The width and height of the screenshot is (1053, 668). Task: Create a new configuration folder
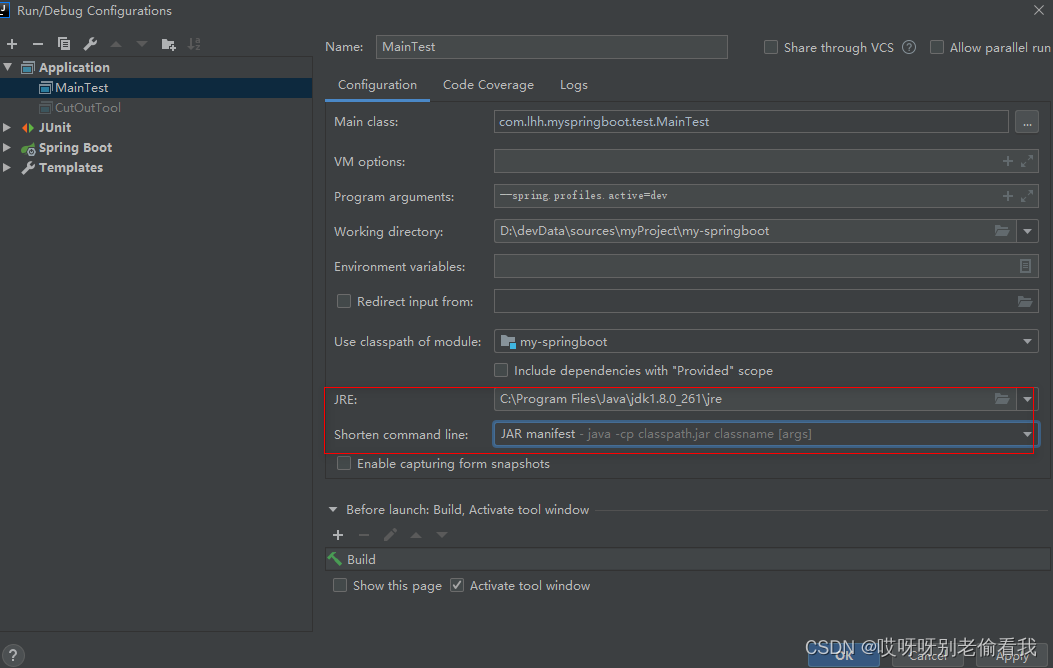[168, 44]
